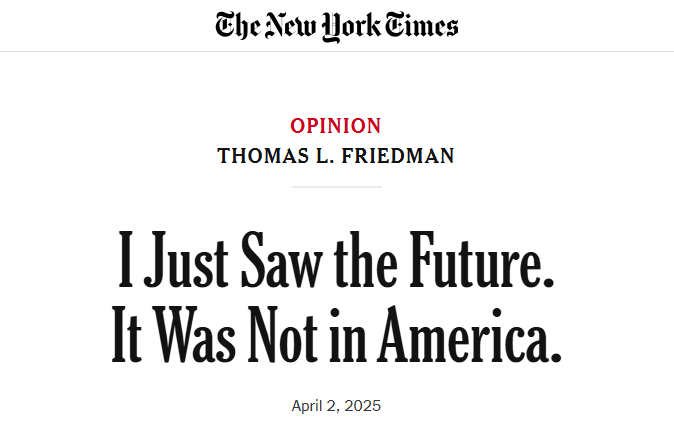The width and height of the screenshot is (674, 438).
Task: Click the word 'Times' in the masthead
Action: (421, 25)
